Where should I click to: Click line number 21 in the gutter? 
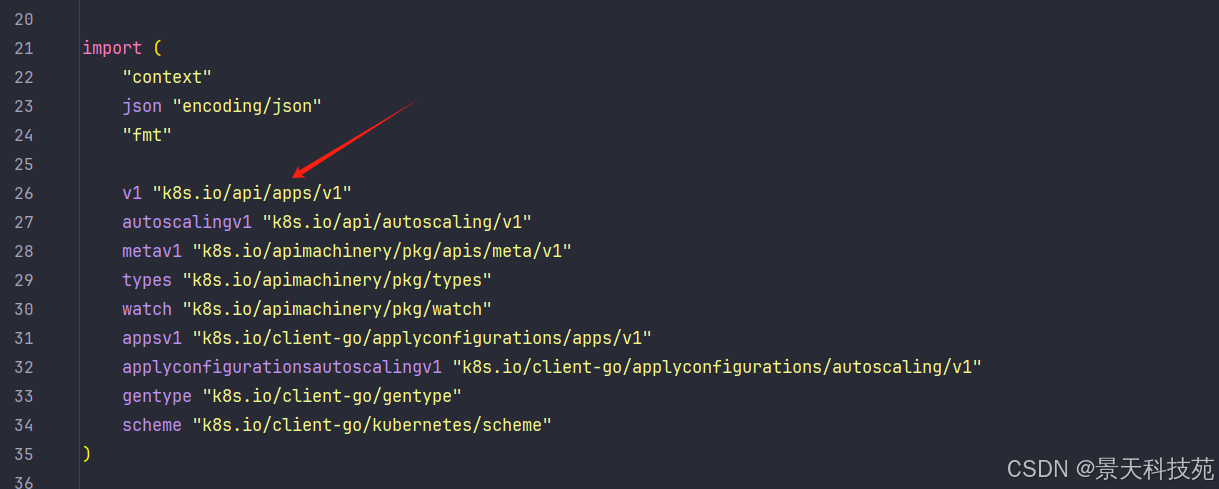click(x=24, y=48)
